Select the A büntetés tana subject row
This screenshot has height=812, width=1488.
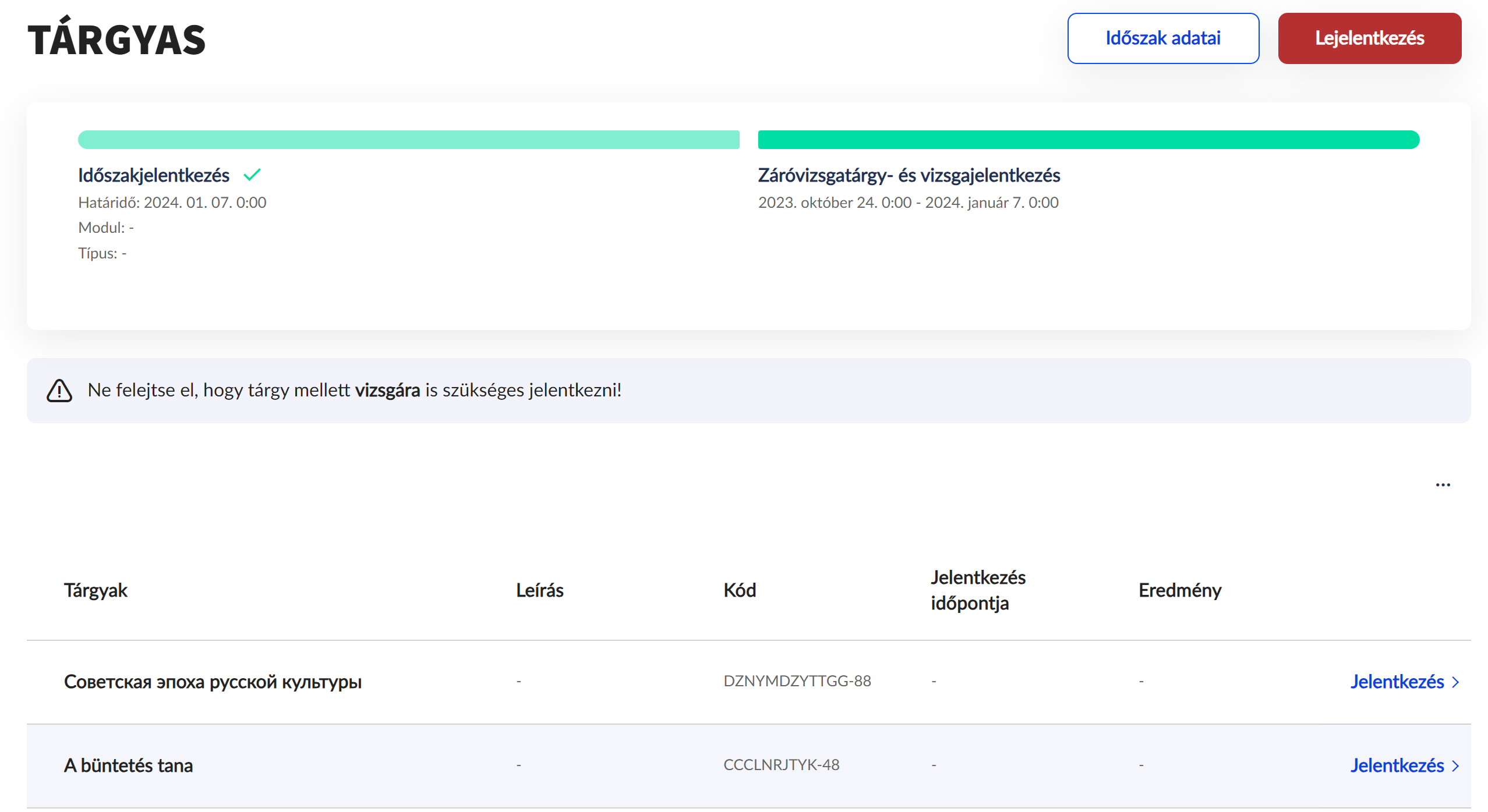[x=128, y=765]
